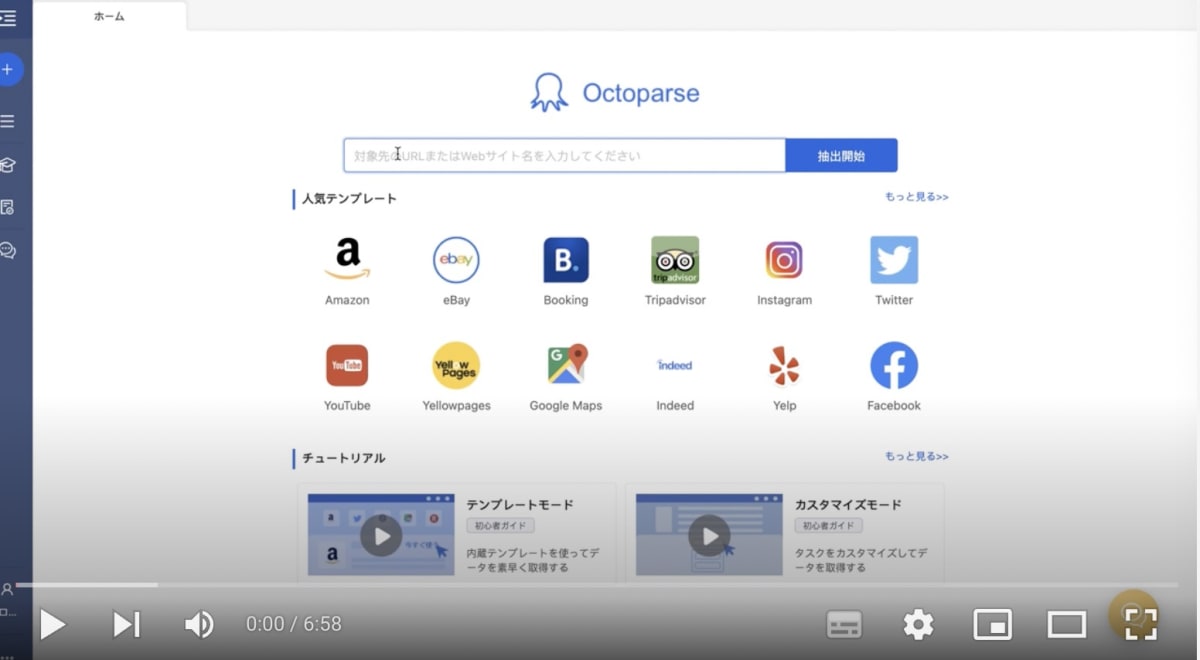Open the document search sidebar icon
Image resolution: width=1200 pixels, height=660 pixels.
coord(8,207)
